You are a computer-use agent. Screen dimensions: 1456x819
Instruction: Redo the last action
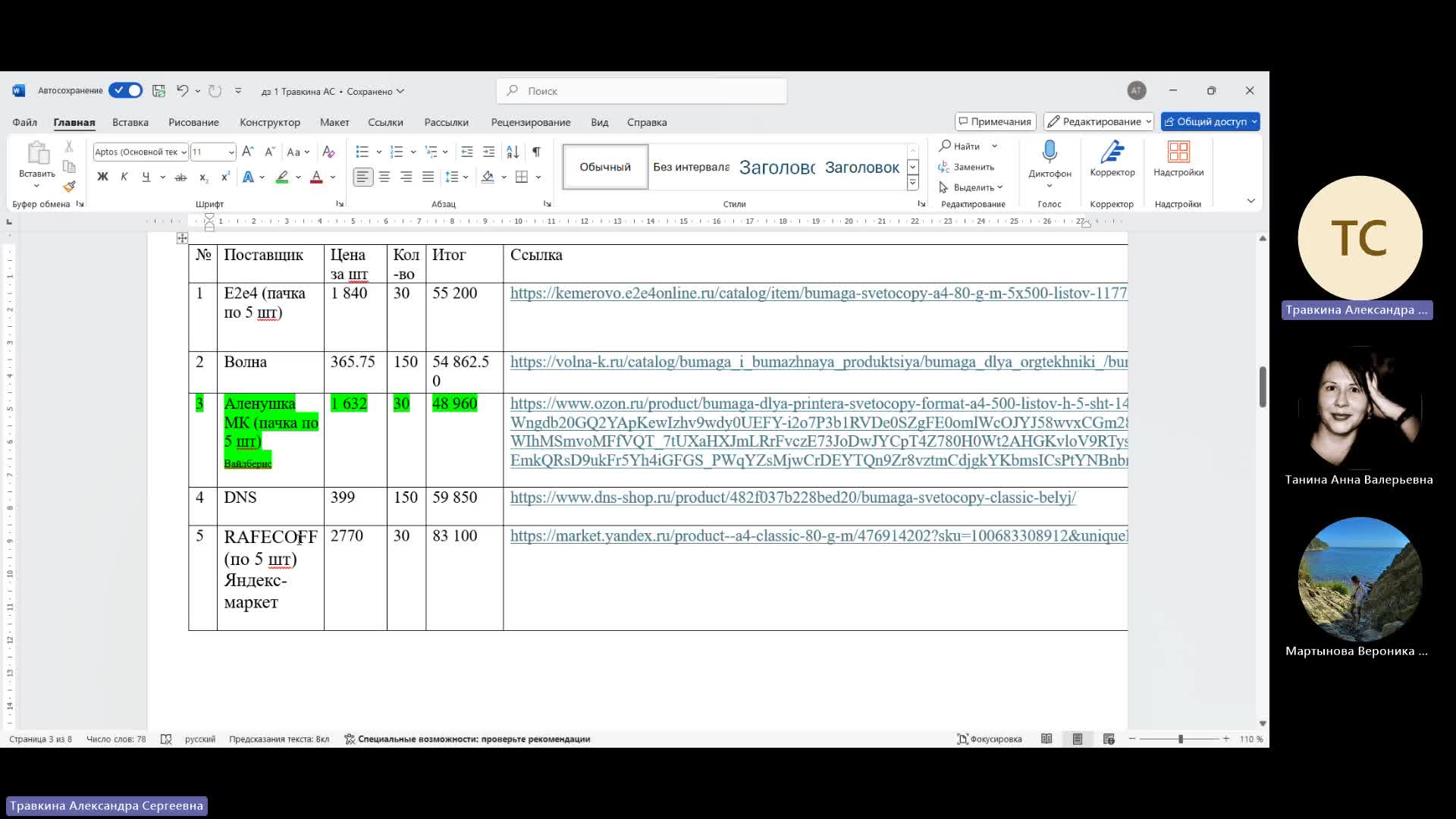(215, 91)
